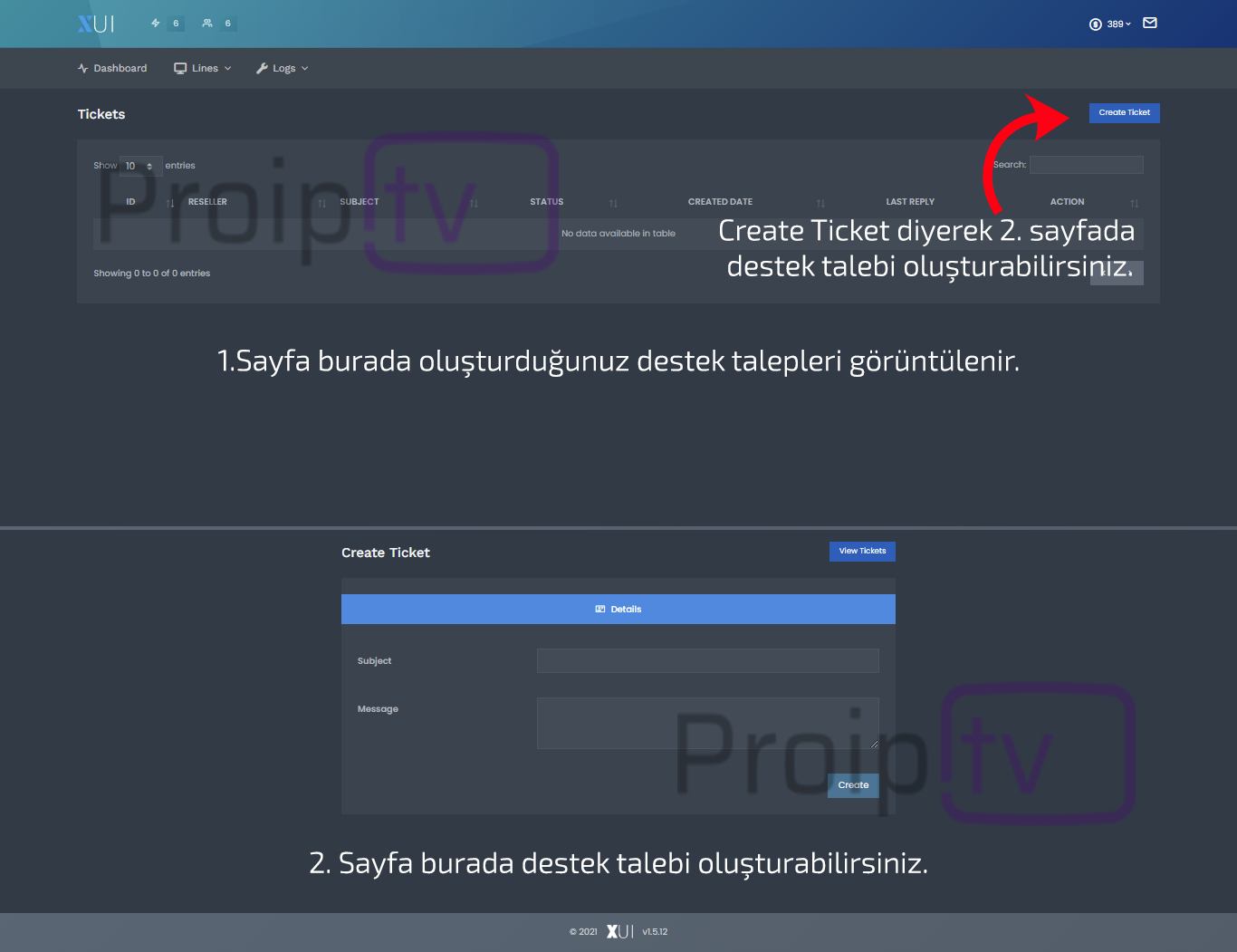Sort table by Action column
Viewport: 1237px width, 952px height.
[1067, 202]
